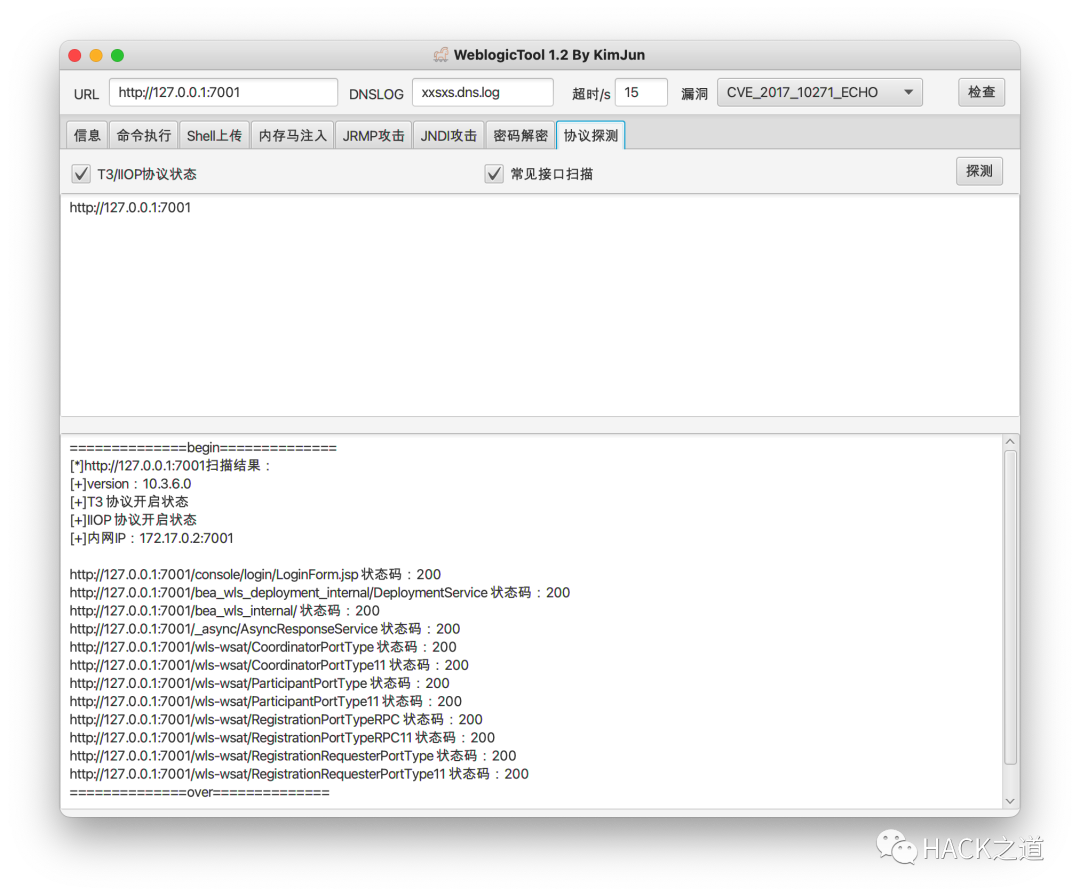Click the target entry http://127.0.0.1:7001 in list
This screenshot has width=1080, height=896.
click(130, 207)
